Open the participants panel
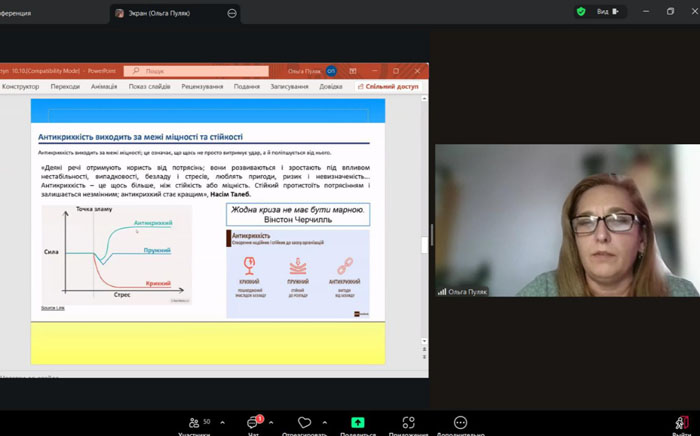This screenshot has height=436, width=700. pos(194,422)
